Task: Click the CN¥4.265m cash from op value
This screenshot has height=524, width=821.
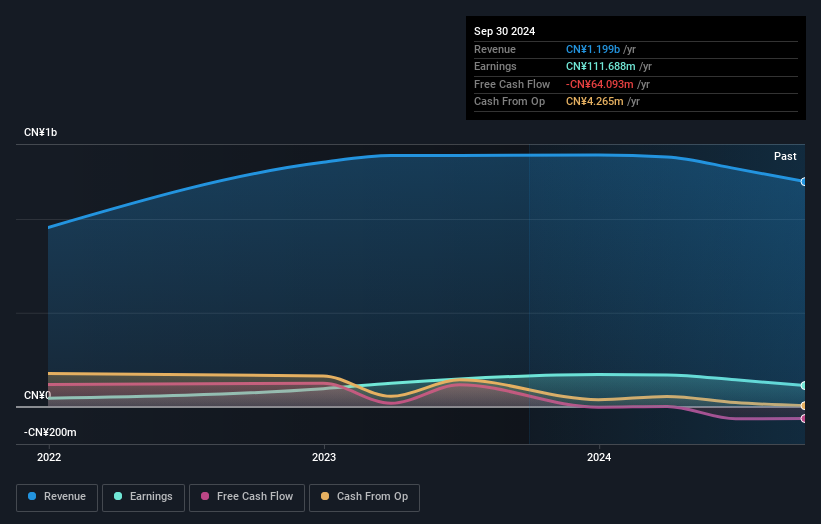Action: (x=594, y=102)
